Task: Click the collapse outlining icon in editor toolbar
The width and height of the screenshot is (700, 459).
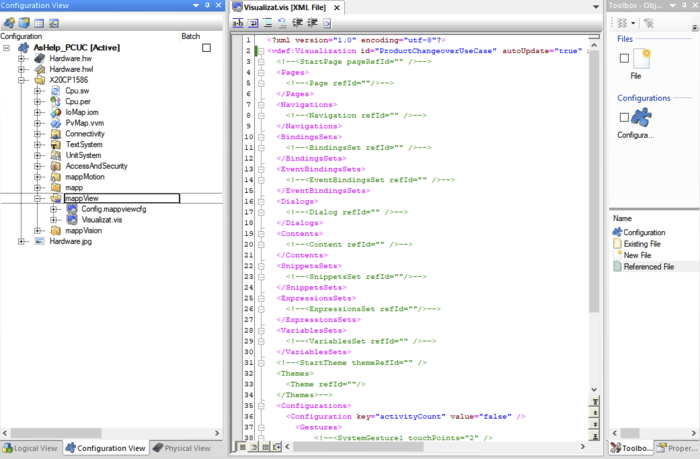Action: tap(297, 23)
